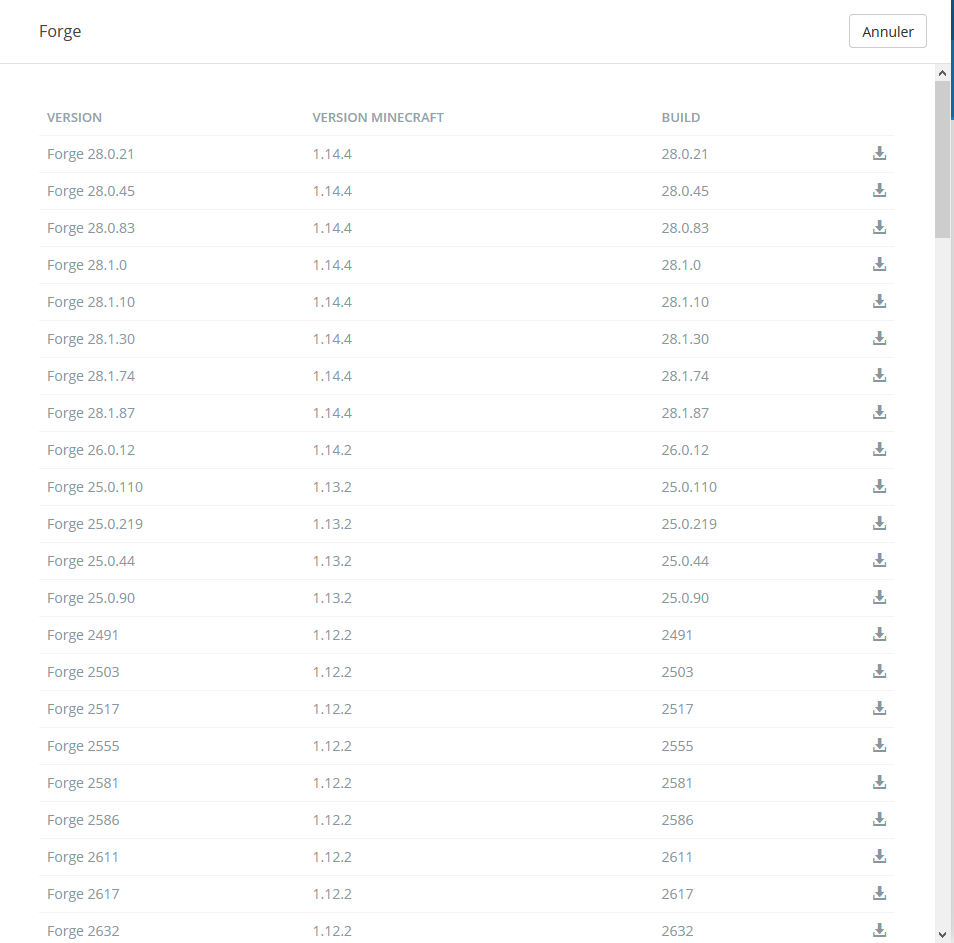Select the Forge 2632 version name
The image size is (954, 943).
click(x=83, y=931)
